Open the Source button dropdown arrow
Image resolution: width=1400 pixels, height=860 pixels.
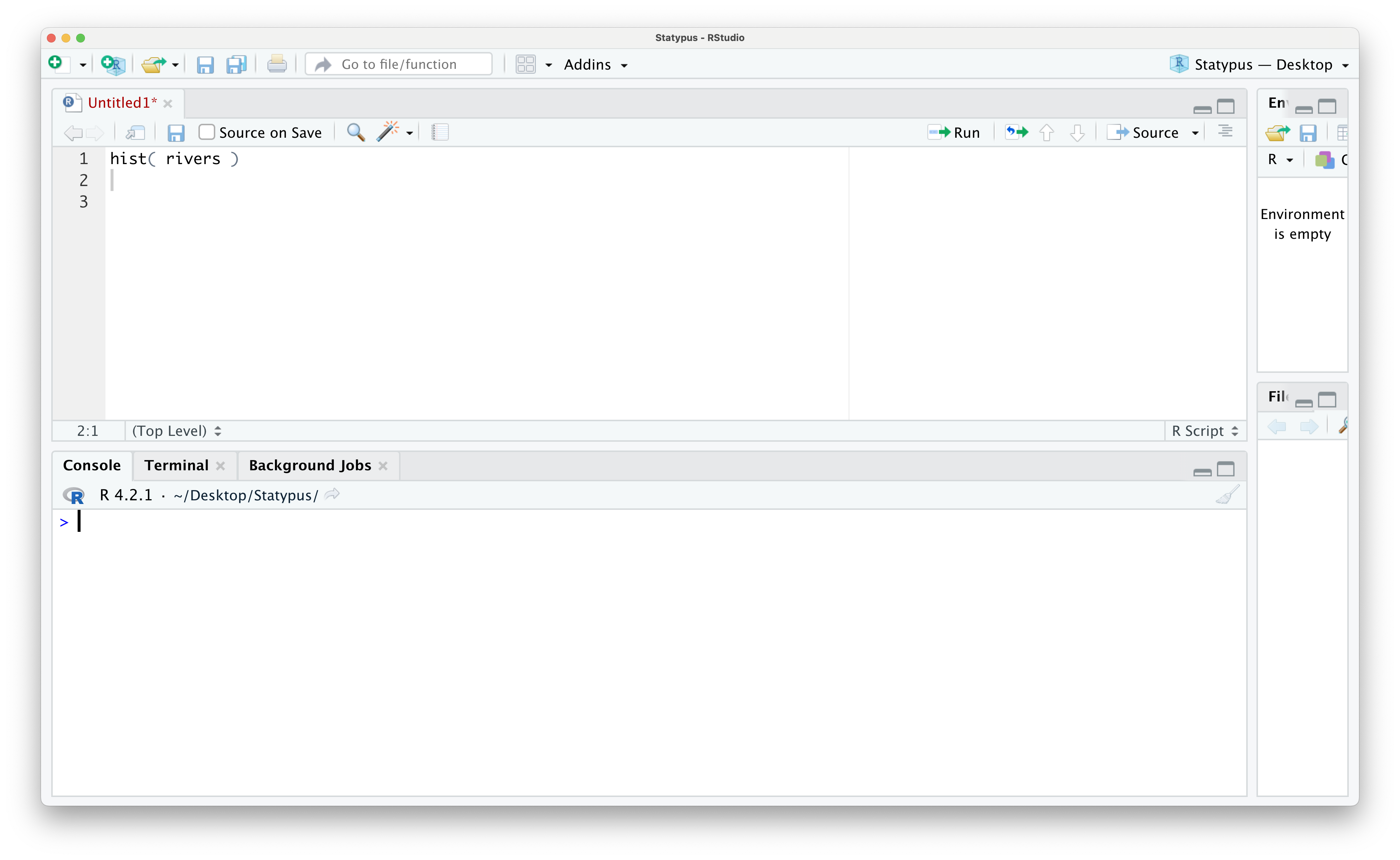pyautogui.click(x=1195, y=133)
